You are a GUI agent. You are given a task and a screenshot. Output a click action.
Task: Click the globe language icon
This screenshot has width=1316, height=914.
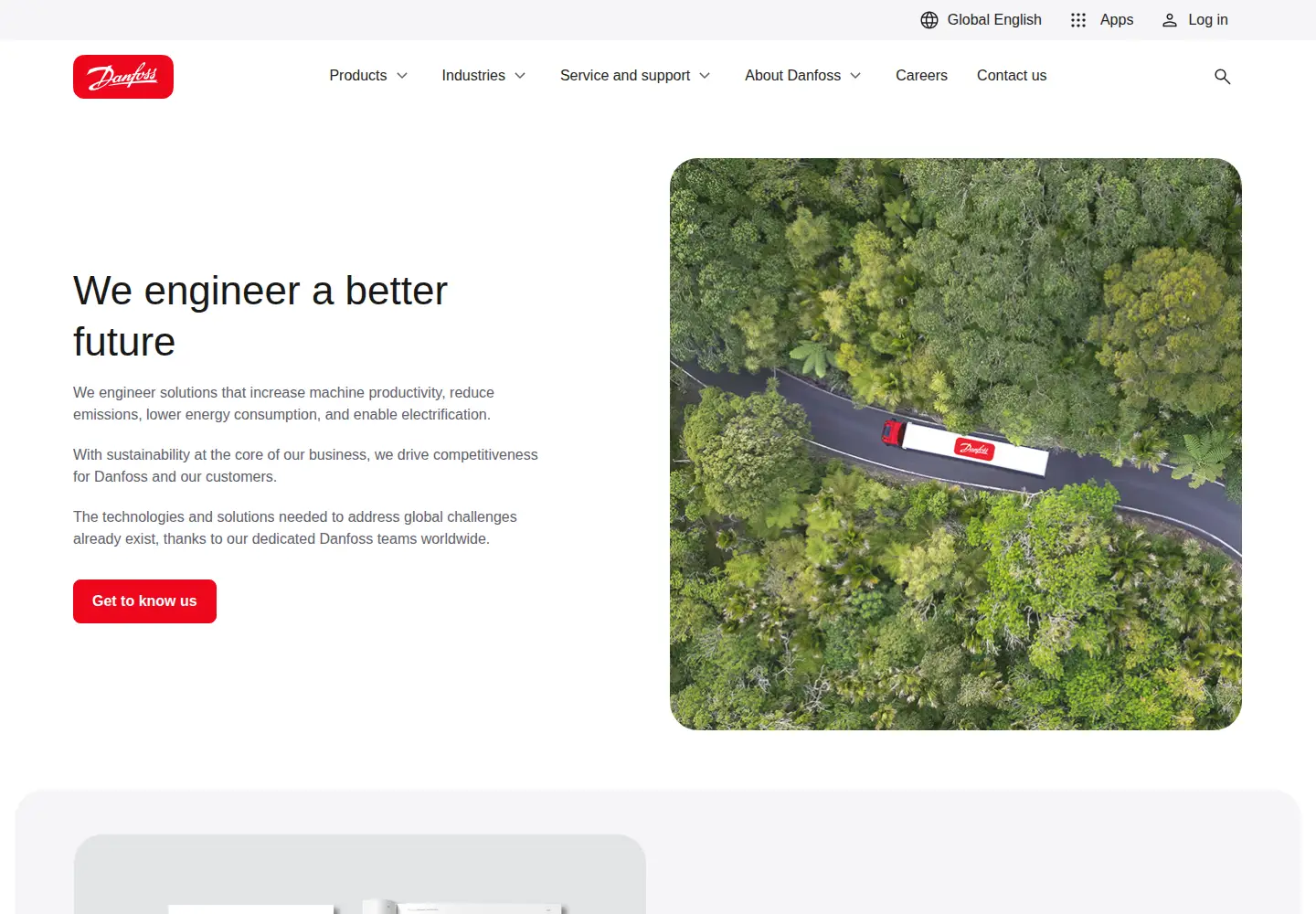(929, 20)
